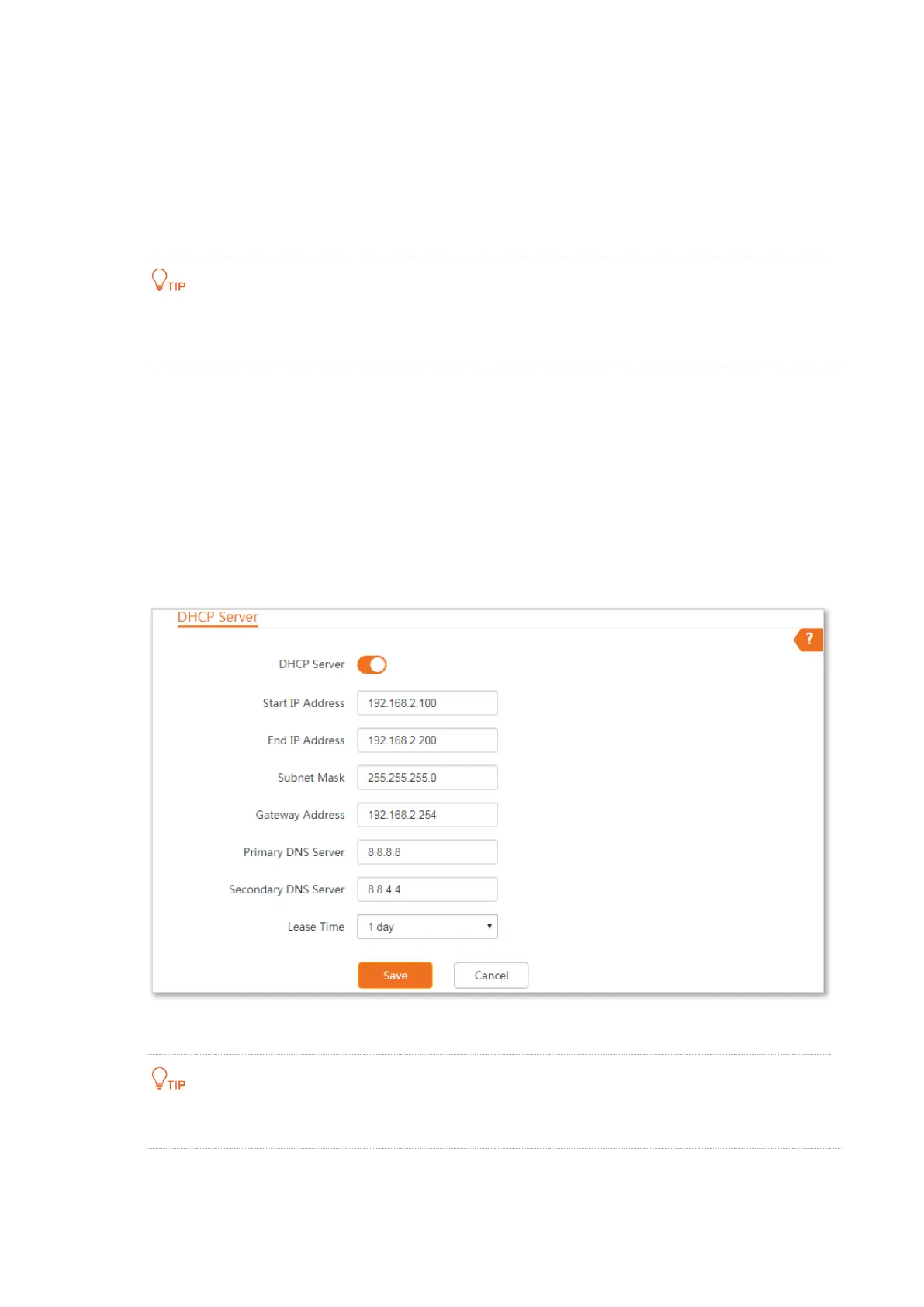Image resolution: width=924 pixels, height=1307 pixels.
Task: Toggle the DHCP Server switch off
Action: pos(372,664)
